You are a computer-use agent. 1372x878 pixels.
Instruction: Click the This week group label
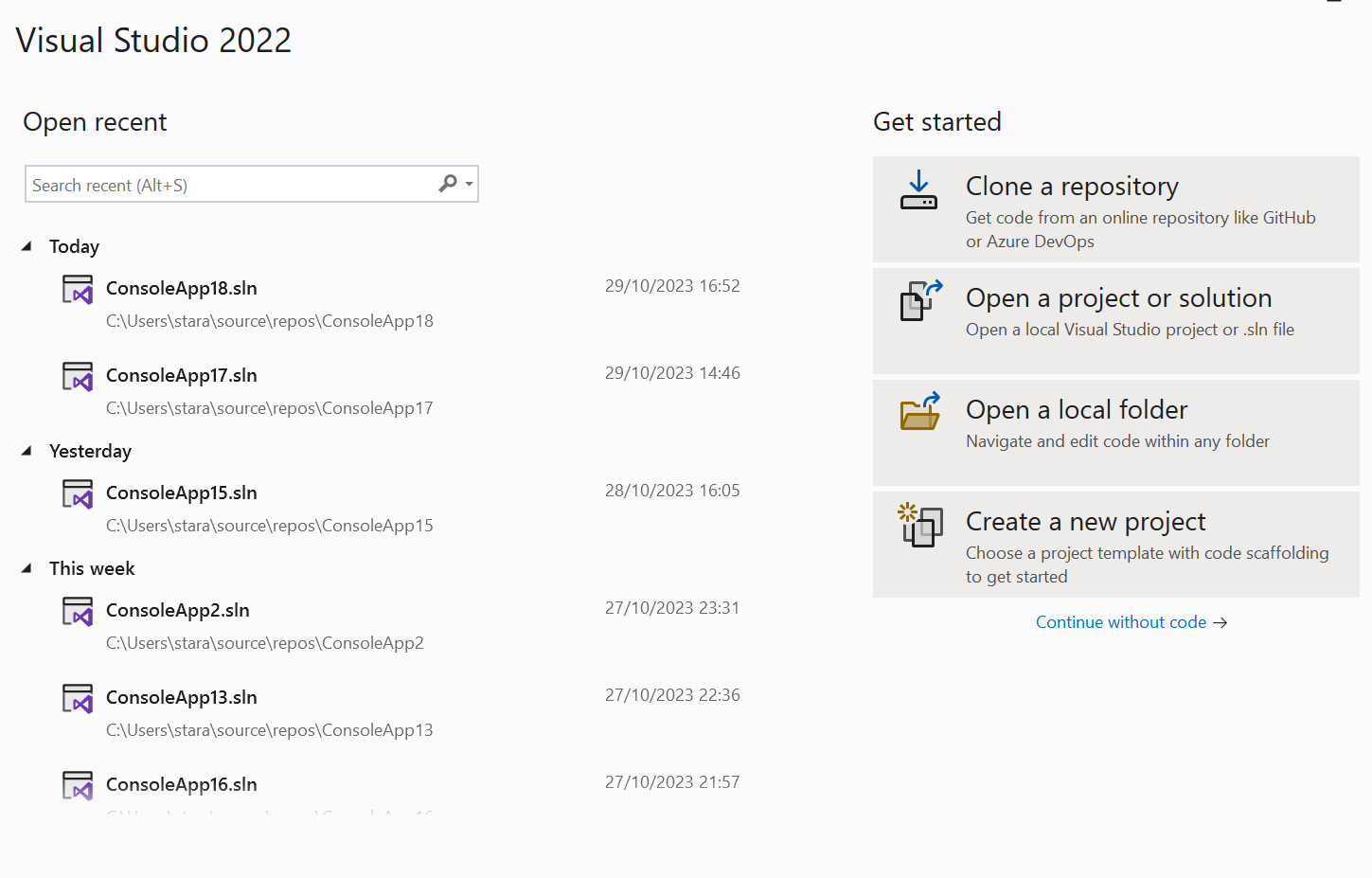pyautogui.click(x=92, y=568)
